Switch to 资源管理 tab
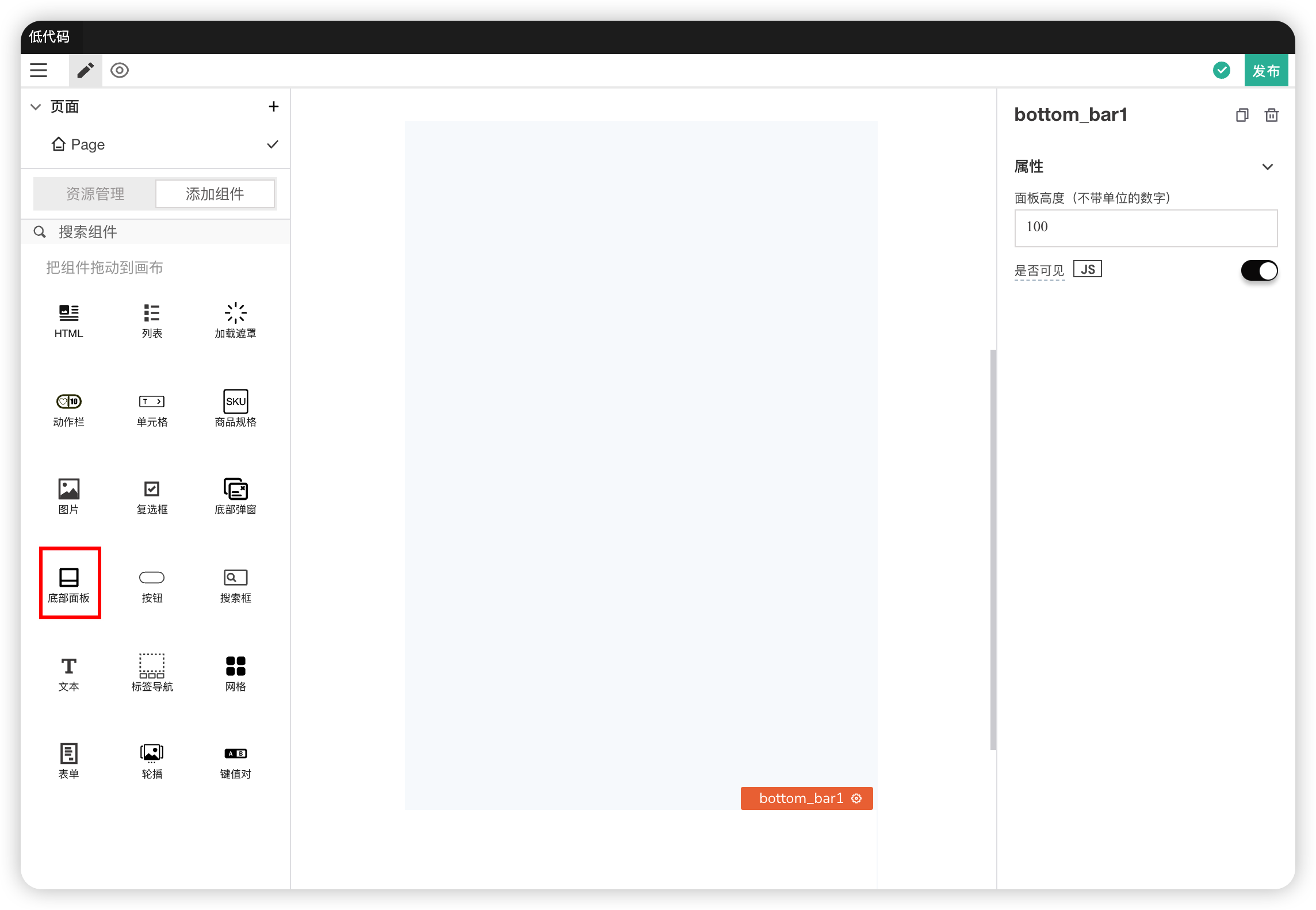This screenshot has height=910, width=1316. tap(95, 194)
